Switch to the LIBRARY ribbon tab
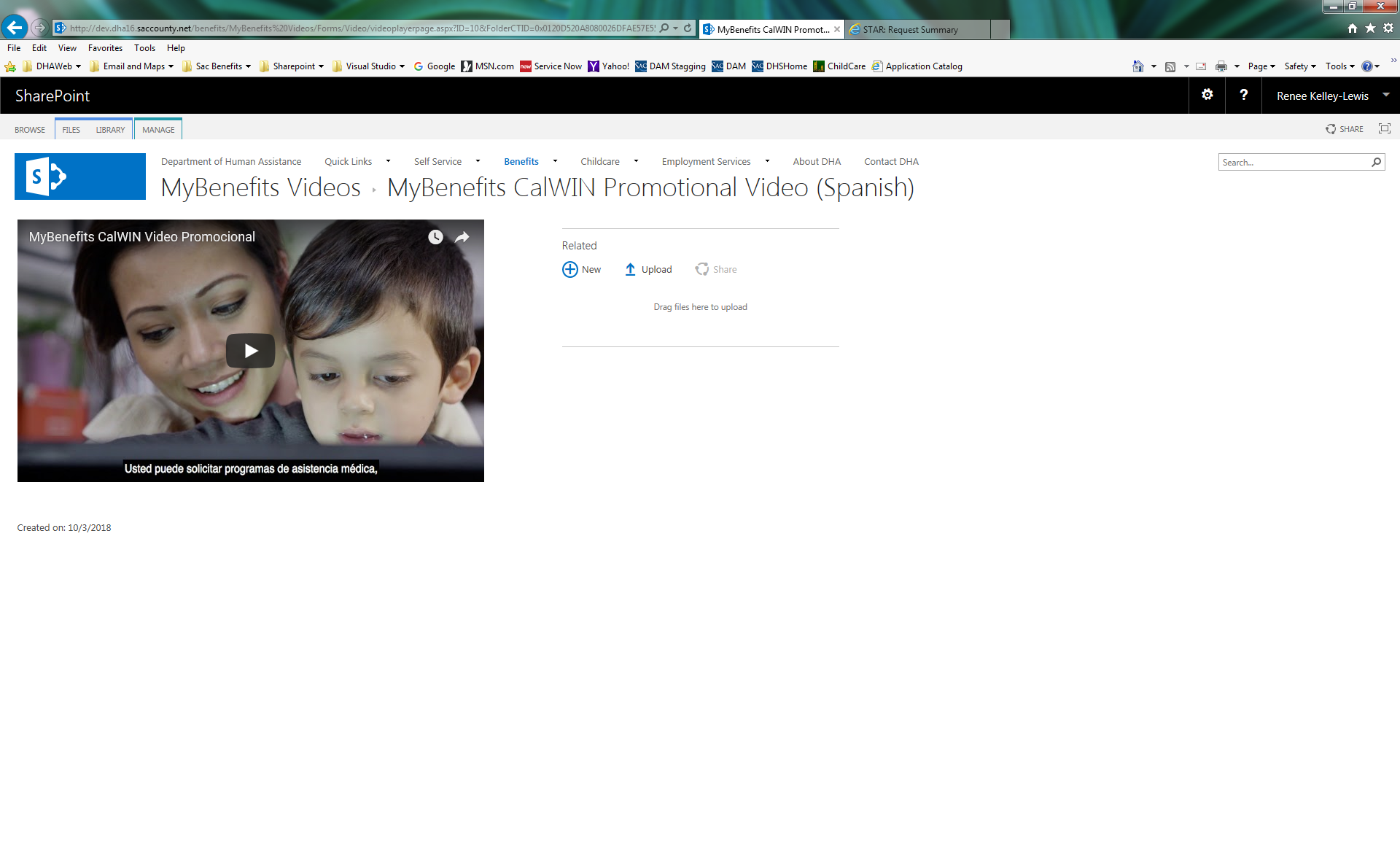Viewport: 1400px width, 846px height. coord(110,130)
